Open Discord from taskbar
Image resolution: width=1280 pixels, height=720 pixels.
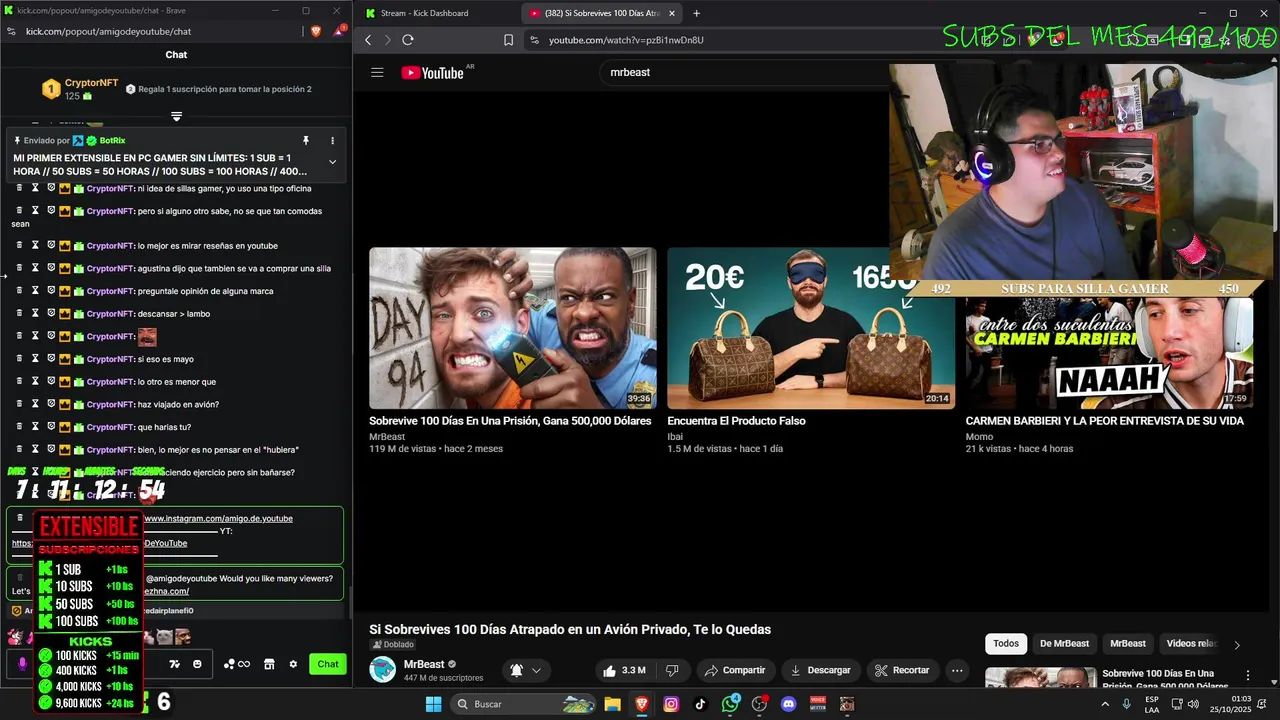788,704
